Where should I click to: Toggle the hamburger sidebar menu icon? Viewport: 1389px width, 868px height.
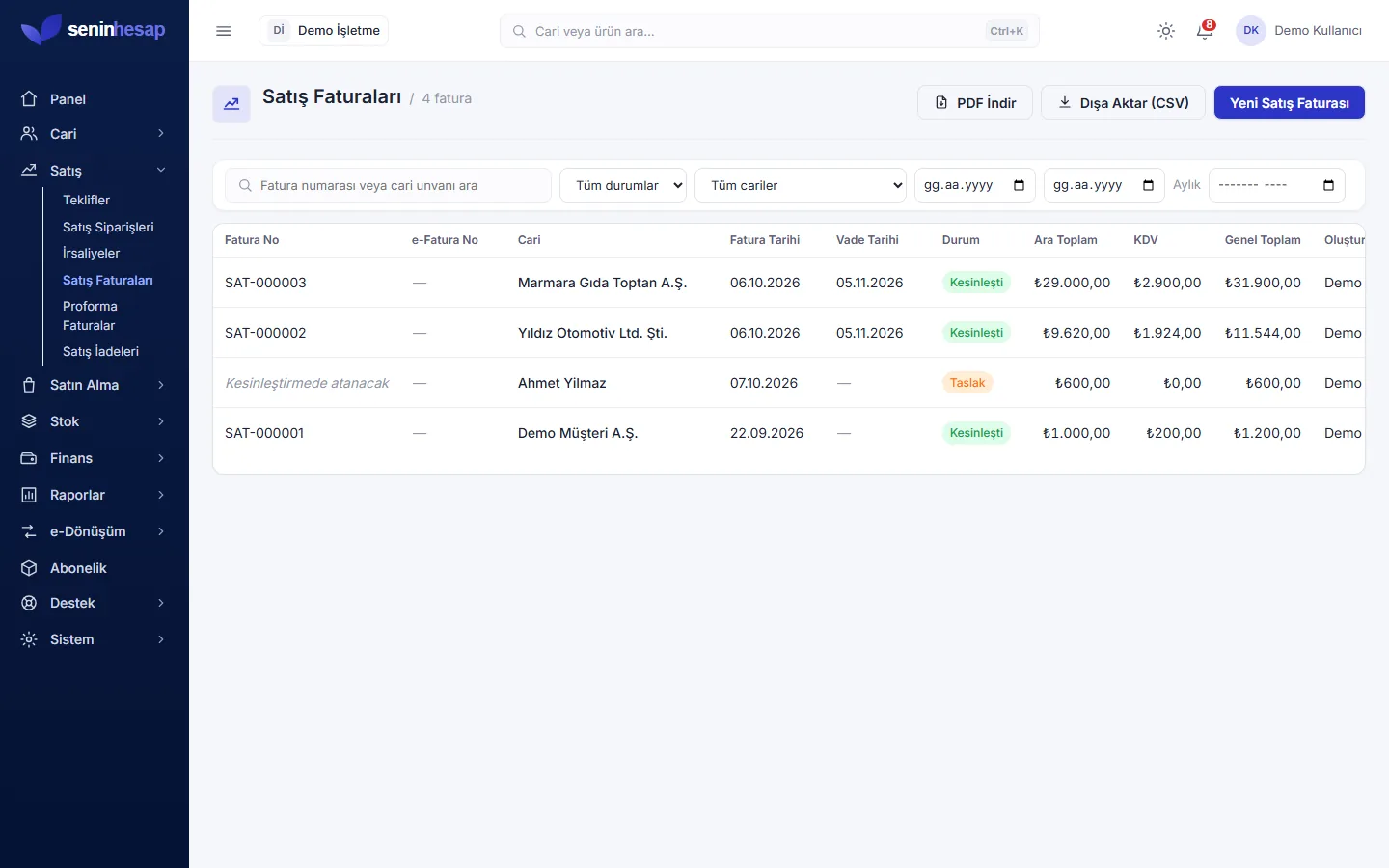click(224, 31)
